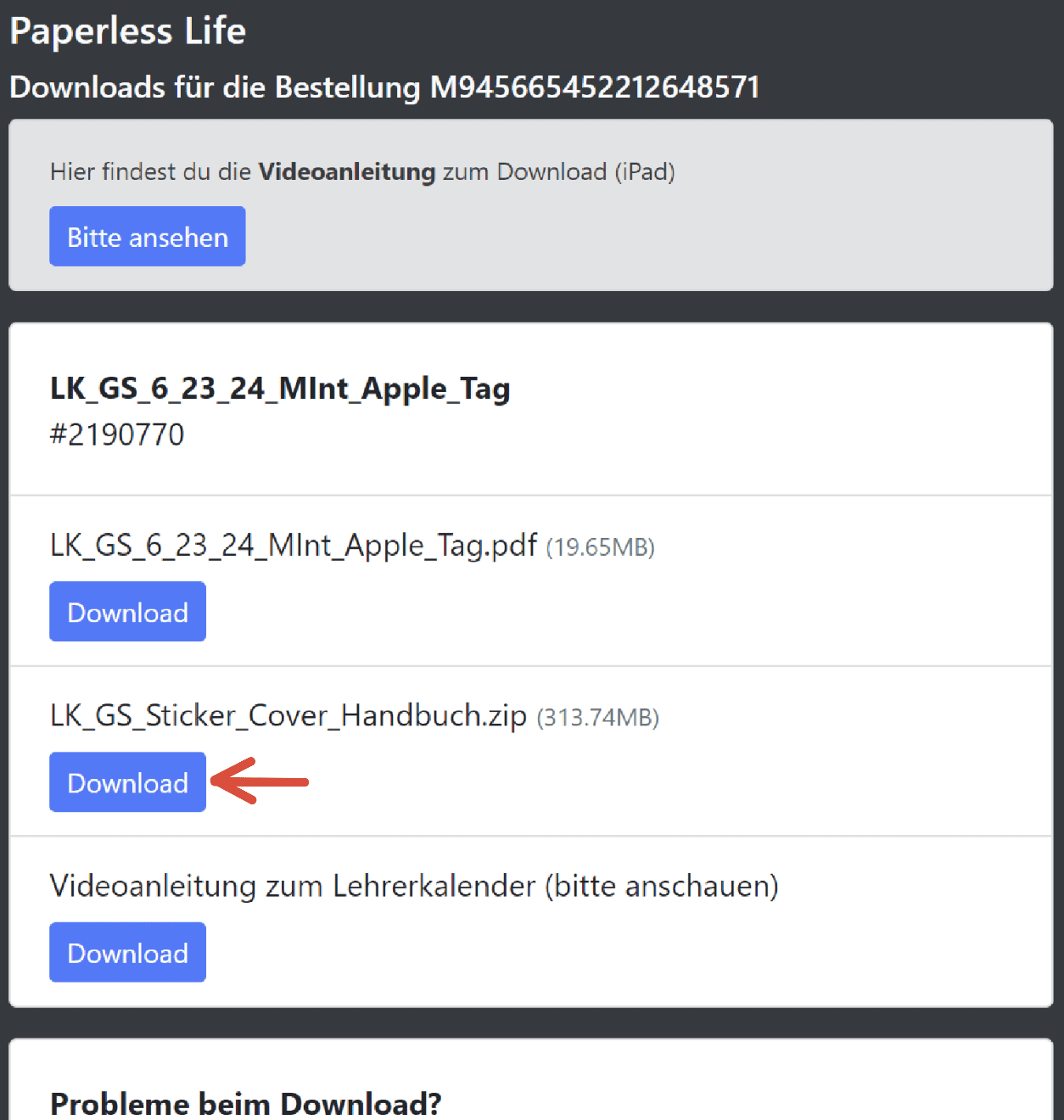The image size is (1064, 1120).
Task: Click the Videoanleitung zum Lehrerkalender text label
Action: pyautogui.click(x=293, y=886)
